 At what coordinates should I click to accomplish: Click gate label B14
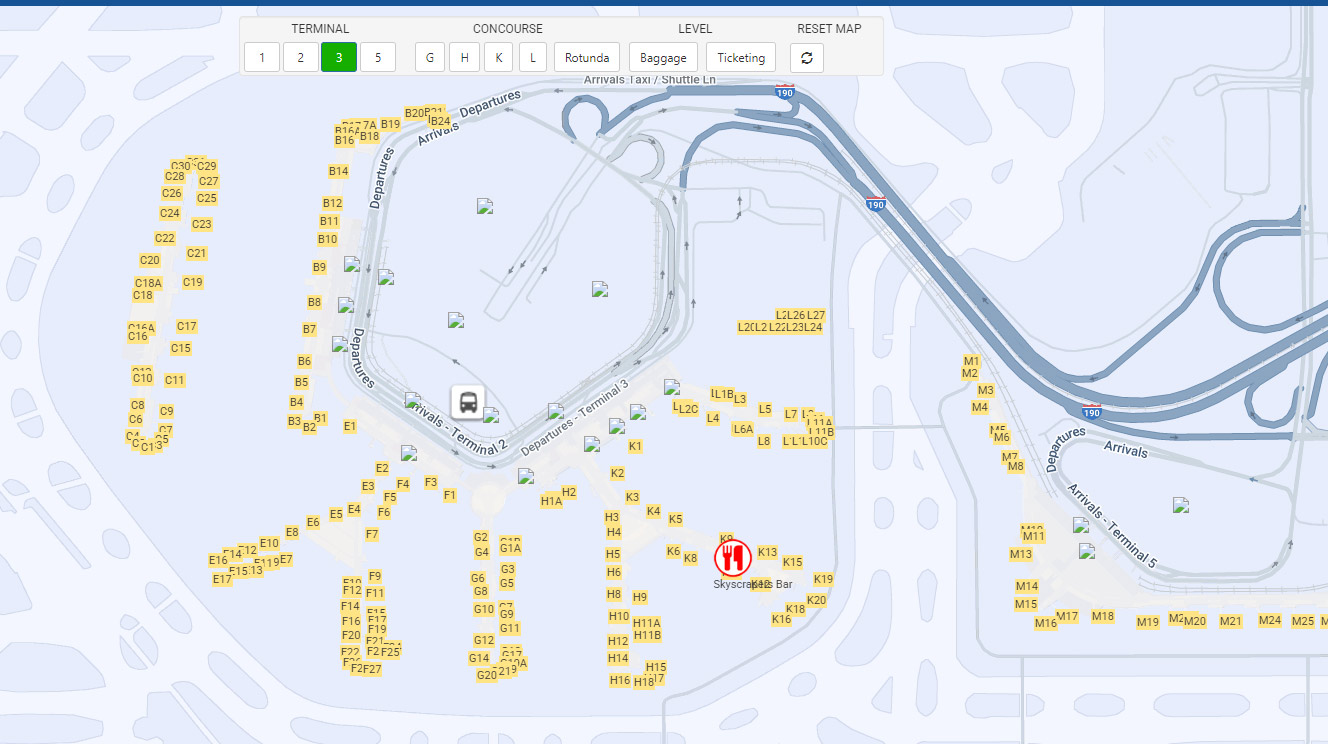[x=338, y=171]
